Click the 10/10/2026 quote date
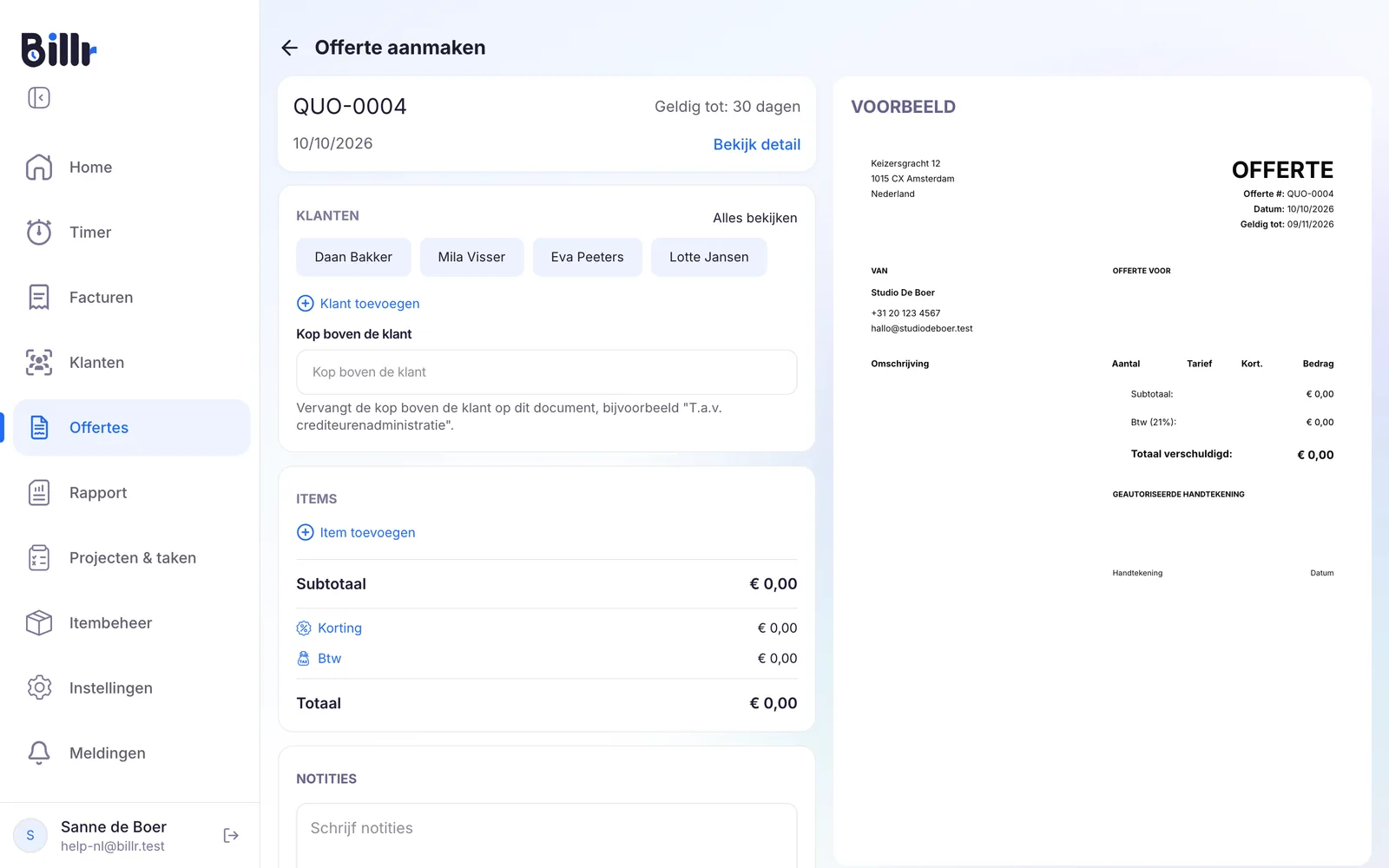Viewport: 1389px width, 868px height. pyautogui.click(x=332, y=144)
